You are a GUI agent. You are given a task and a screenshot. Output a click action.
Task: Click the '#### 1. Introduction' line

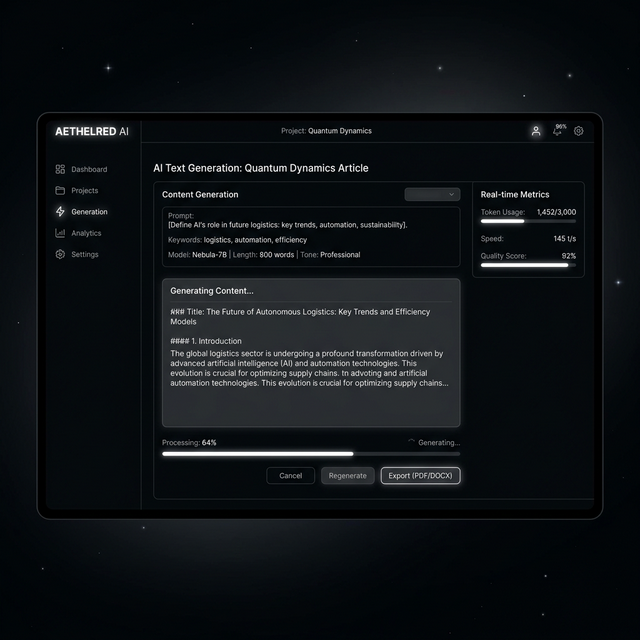pos(206,341)
